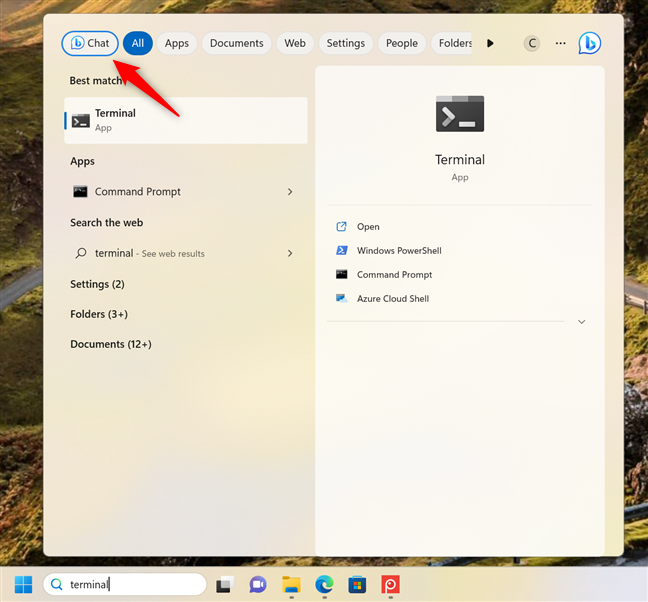Switch to the Settings filter tab
The image size is (648, 602).
(345, 43)
